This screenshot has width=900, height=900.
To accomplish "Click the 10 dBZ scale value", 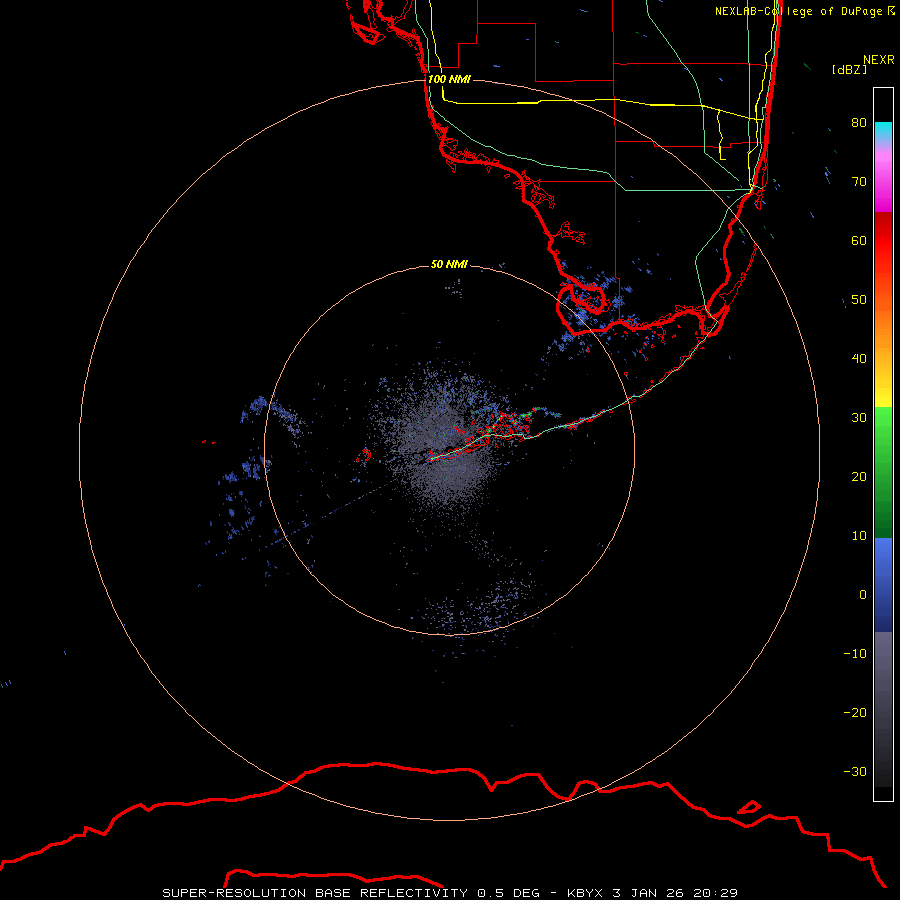I will point(859,536).
